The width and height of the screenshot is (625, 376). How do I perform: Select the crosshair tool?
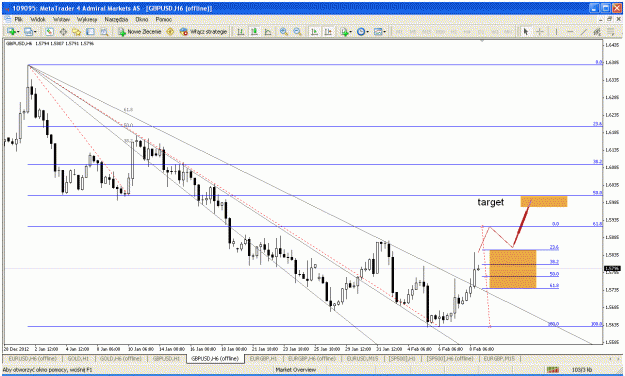click(x=540, y=31)
